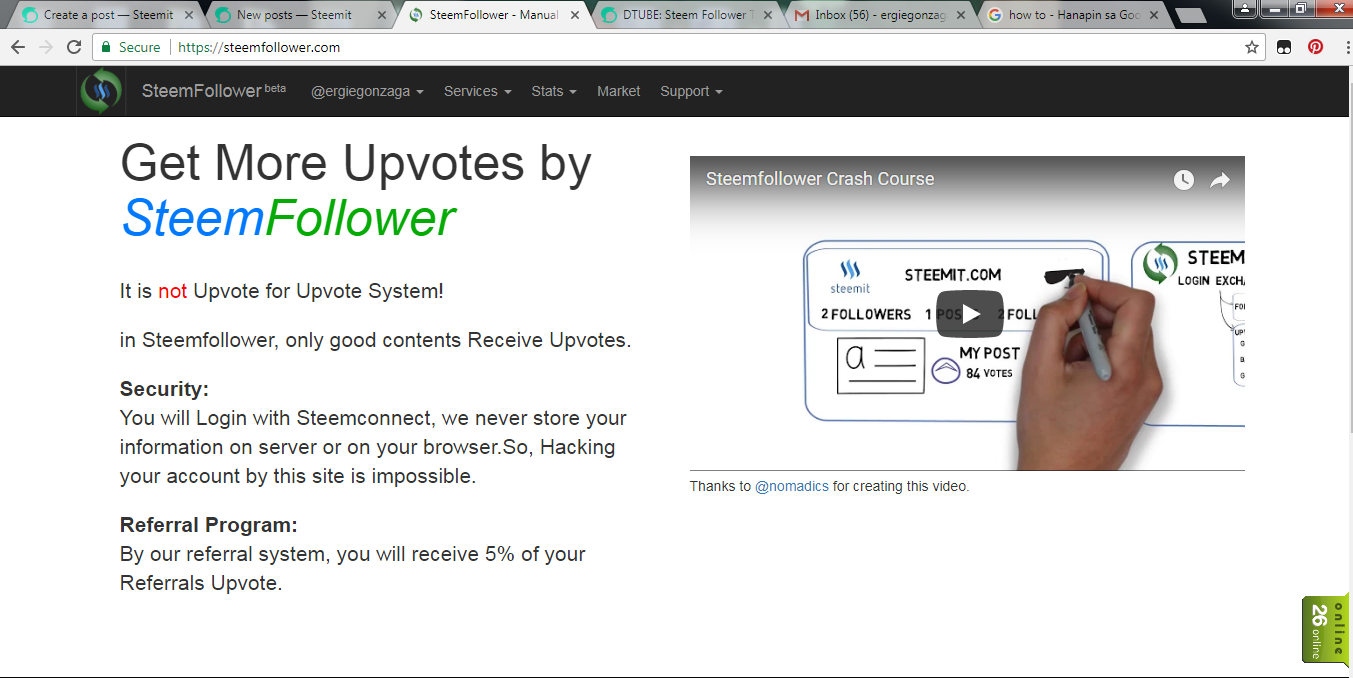Play the Steemfollower Crash Course video
Viewport: 1353px width, 678px height.
tap(969, 314)
